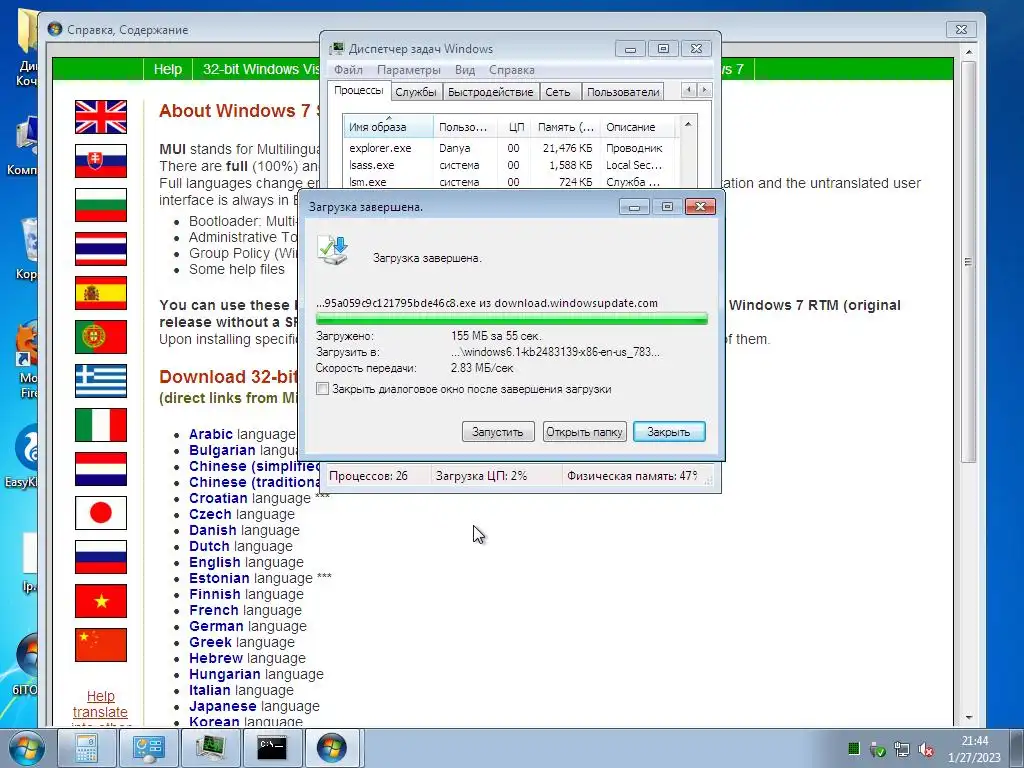Viewport: 1024px width, 768px height.
Task: Click the Japanese flag icon
Action: click(x=101, y=513)
